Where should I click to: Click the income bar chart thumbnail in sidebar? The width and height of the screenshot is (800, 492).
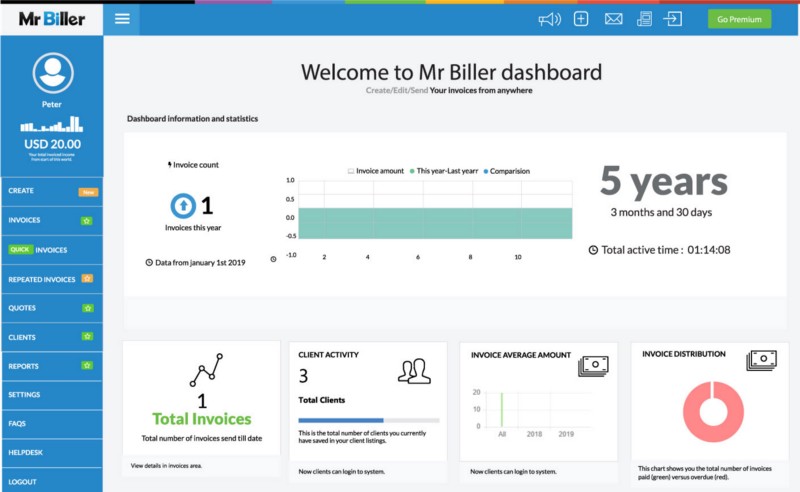(x=52, y=125)
